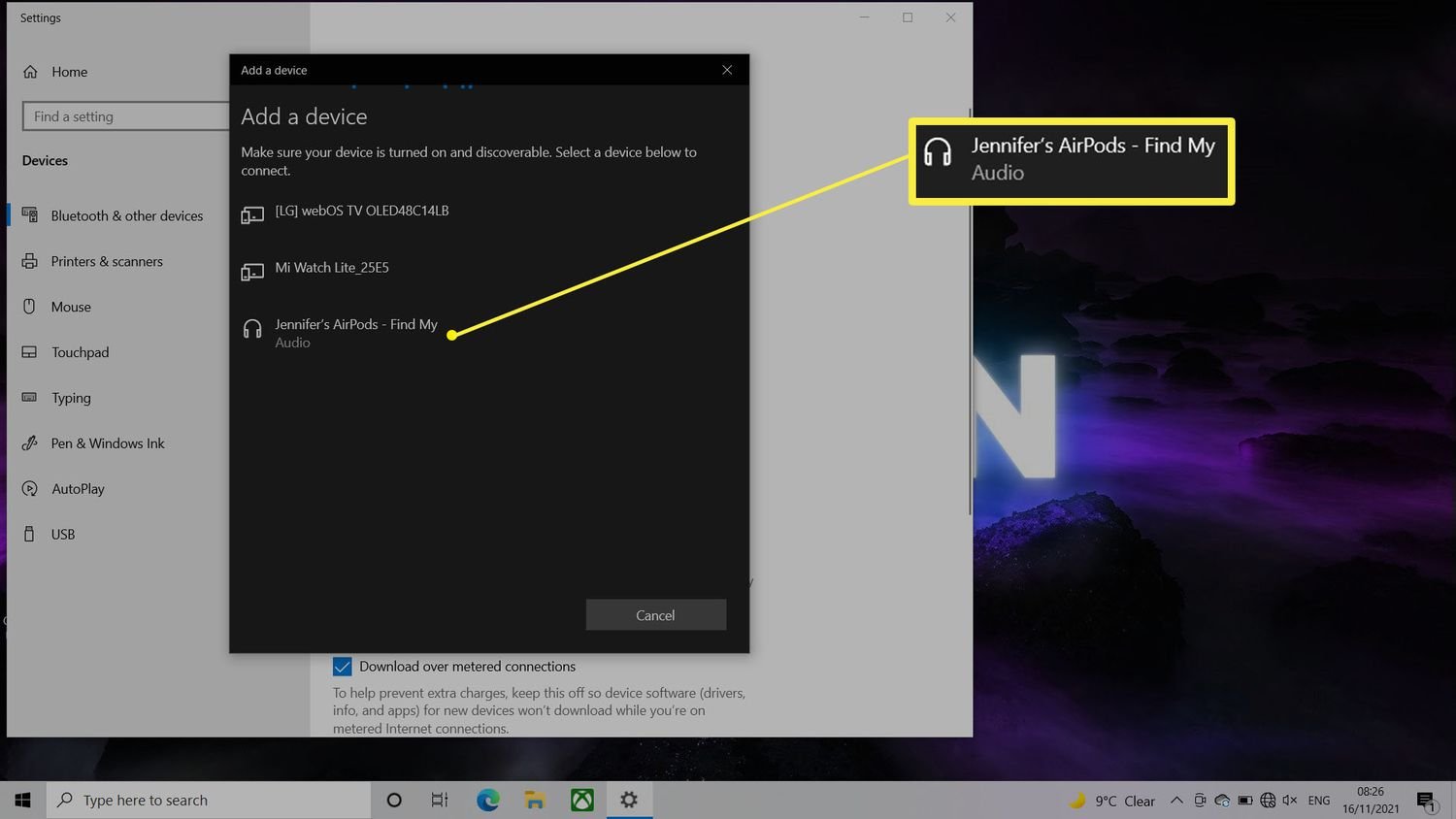Click the Mi Watch Lite device icon
1456x819 pixels.
[x=252, y=273]
